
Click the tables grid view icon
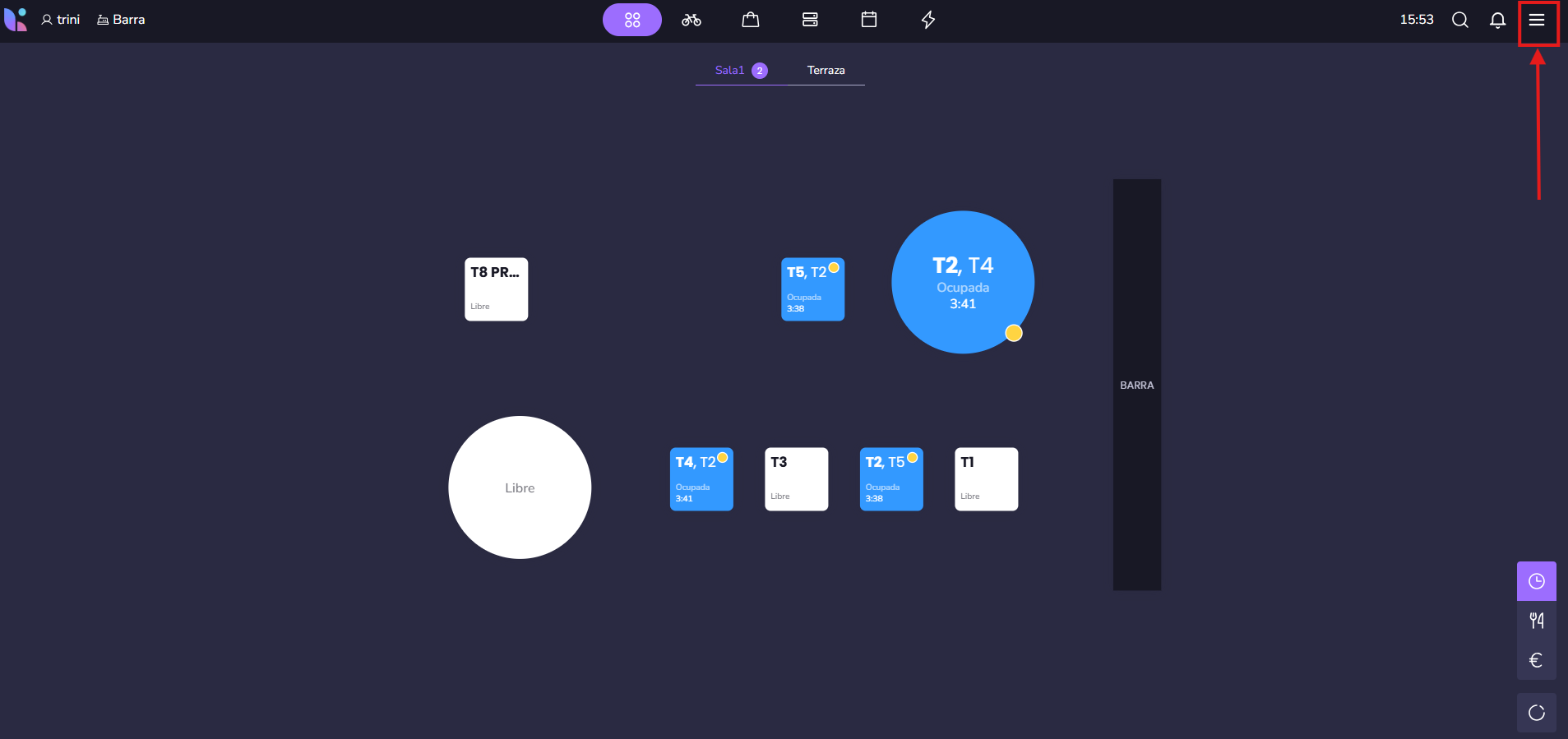[631, 20]
